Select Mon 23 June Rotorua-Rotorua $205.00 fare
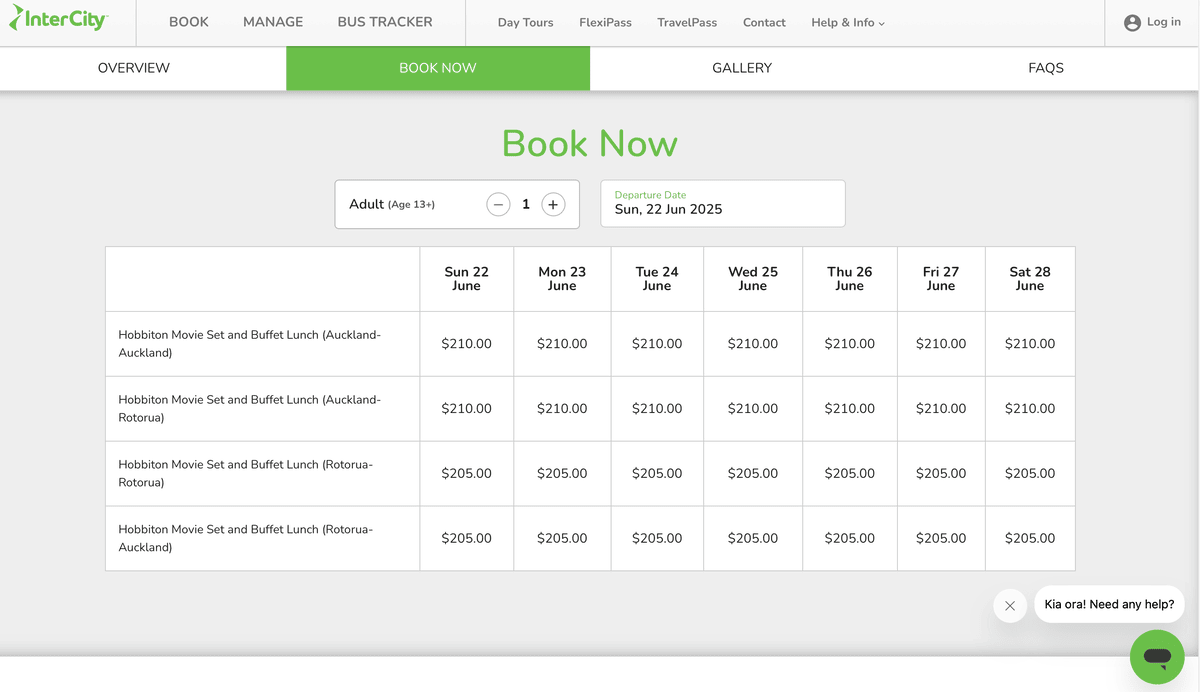Image resolution: width=1200 pixels, height=692 pixels. [562, 474]
